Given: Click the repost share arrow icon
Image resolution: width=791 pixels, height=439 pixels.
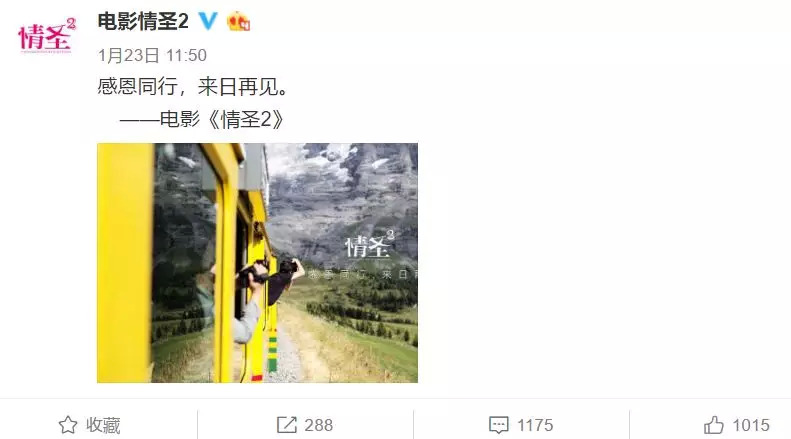Looking at the screenshot, I should coord(287,425).
